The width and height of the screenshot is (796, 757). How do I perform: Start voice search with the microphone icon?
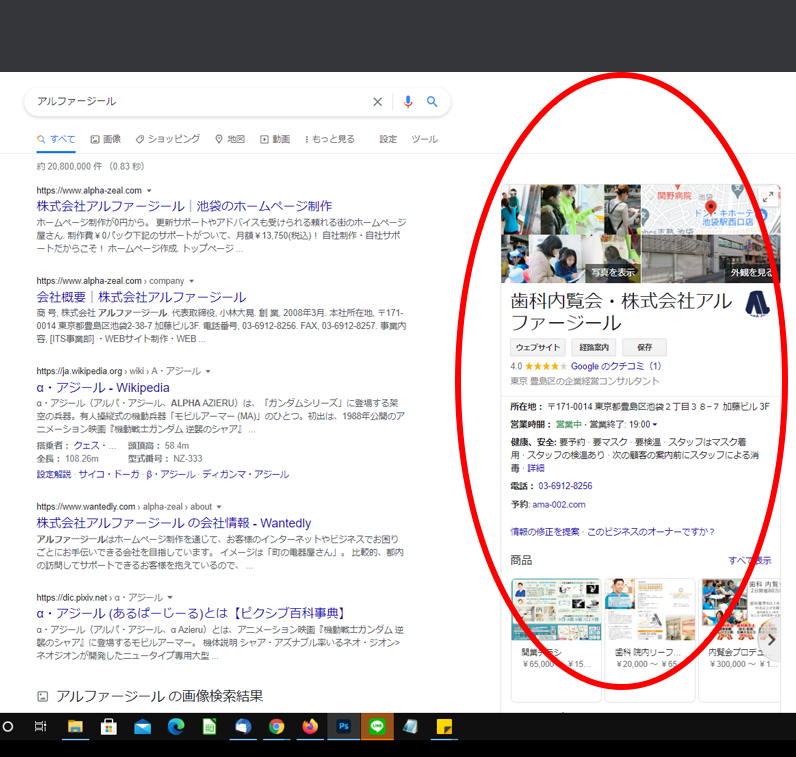tap(408, 102)
